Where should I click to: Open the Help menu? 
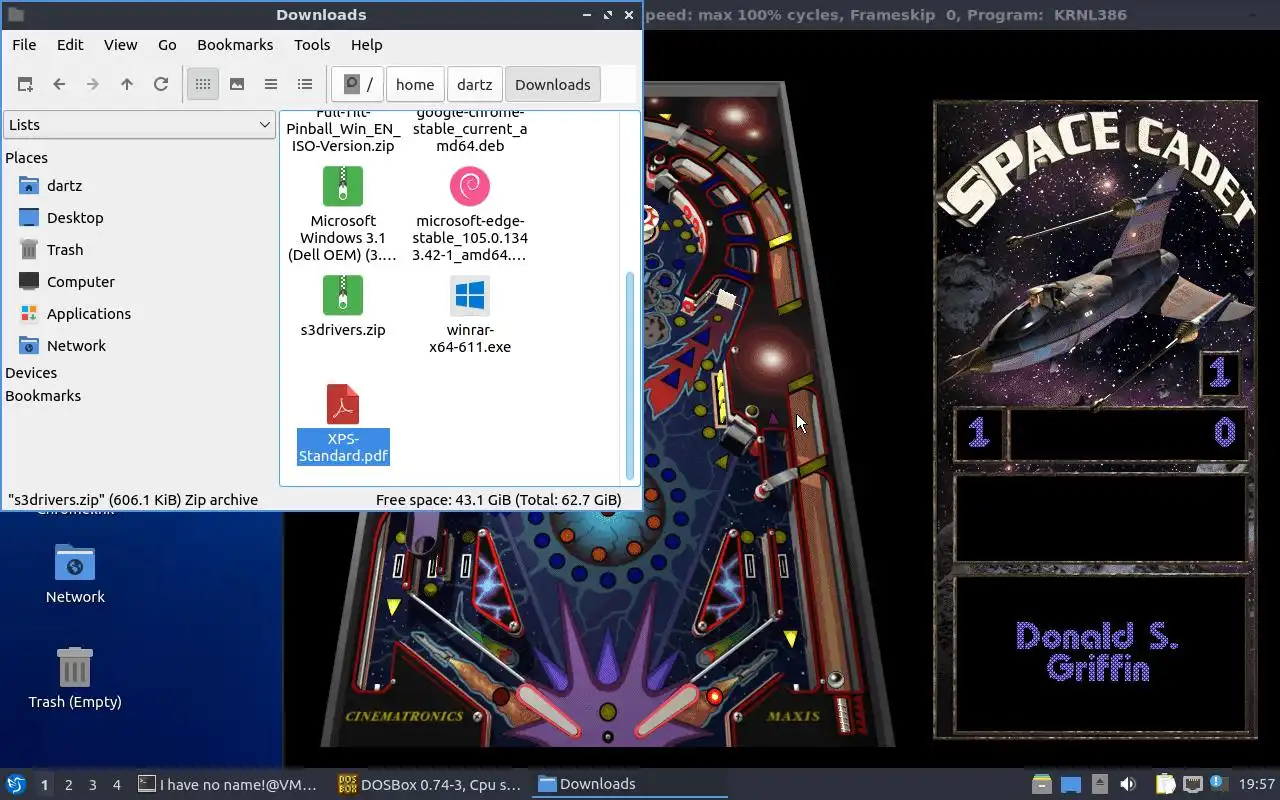point(367,45)
